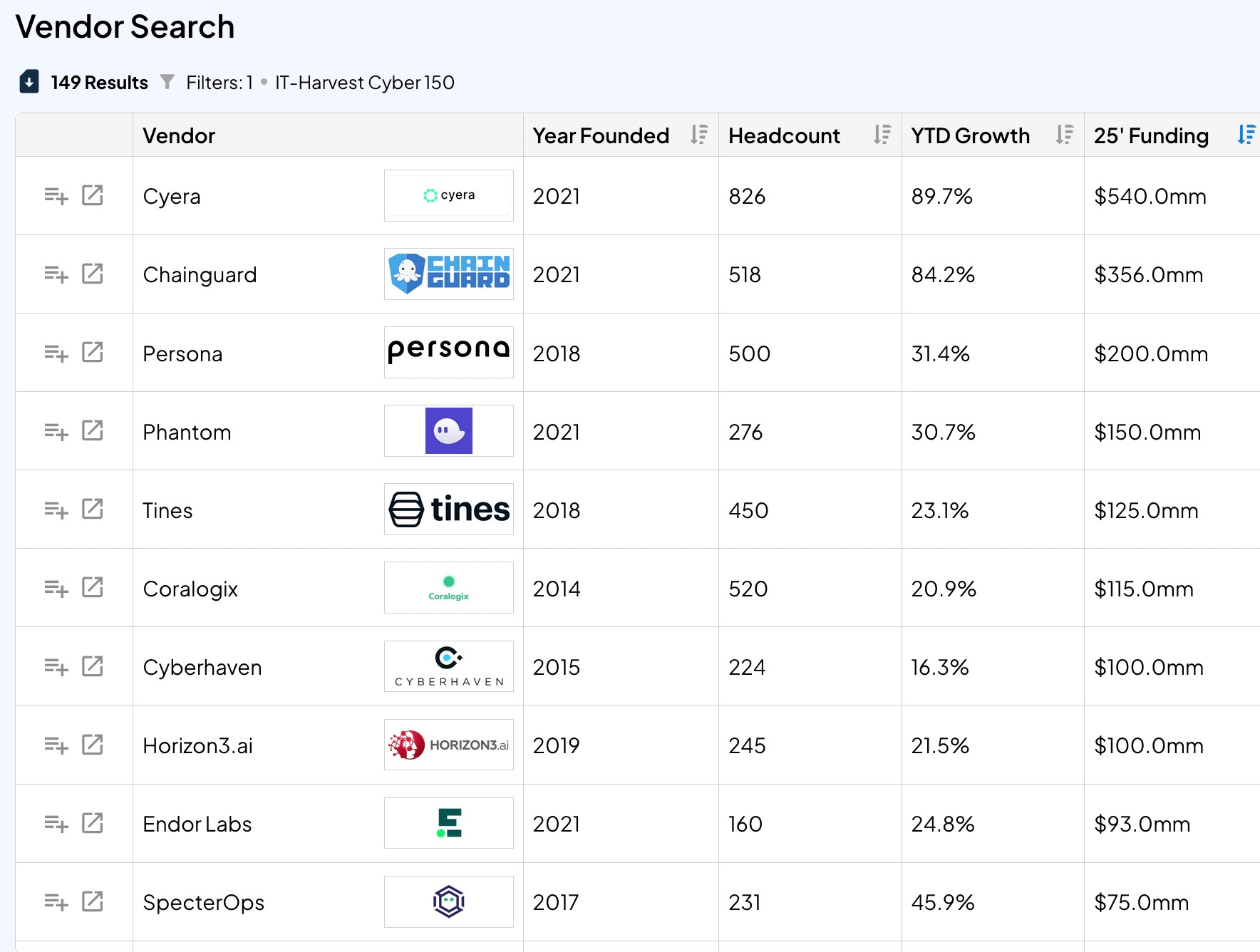Click the Coralogix logo thumbnail
Screen dimensions: 1260x952
[449, 587]
